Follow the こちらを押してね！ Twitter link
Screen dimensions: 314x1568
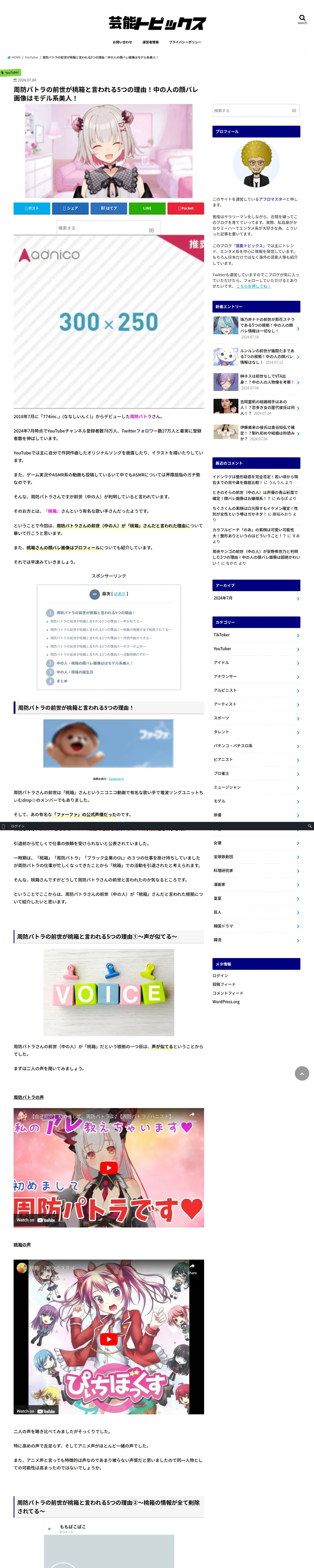(253, 286)
